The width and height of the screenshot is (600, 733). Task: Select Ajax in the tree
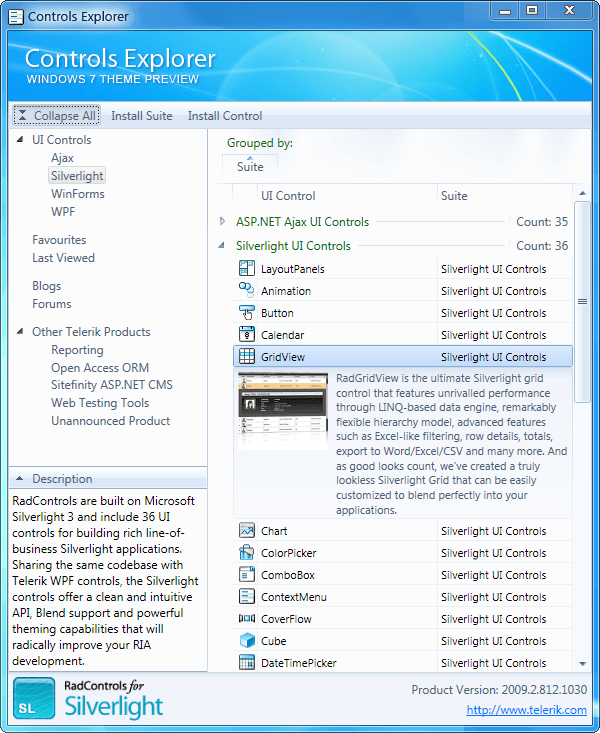tap(62, 158)
